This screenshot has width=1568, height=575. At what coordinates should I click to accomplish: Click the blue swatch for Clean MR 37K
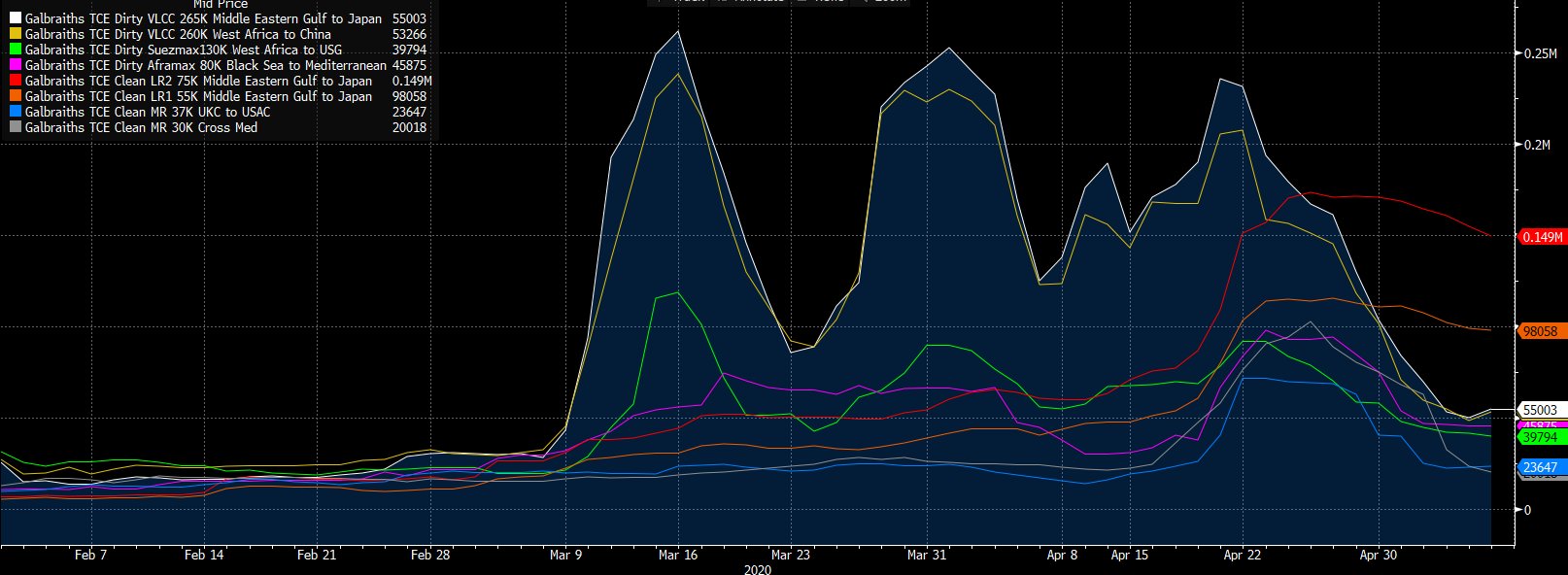coord(16,112)
